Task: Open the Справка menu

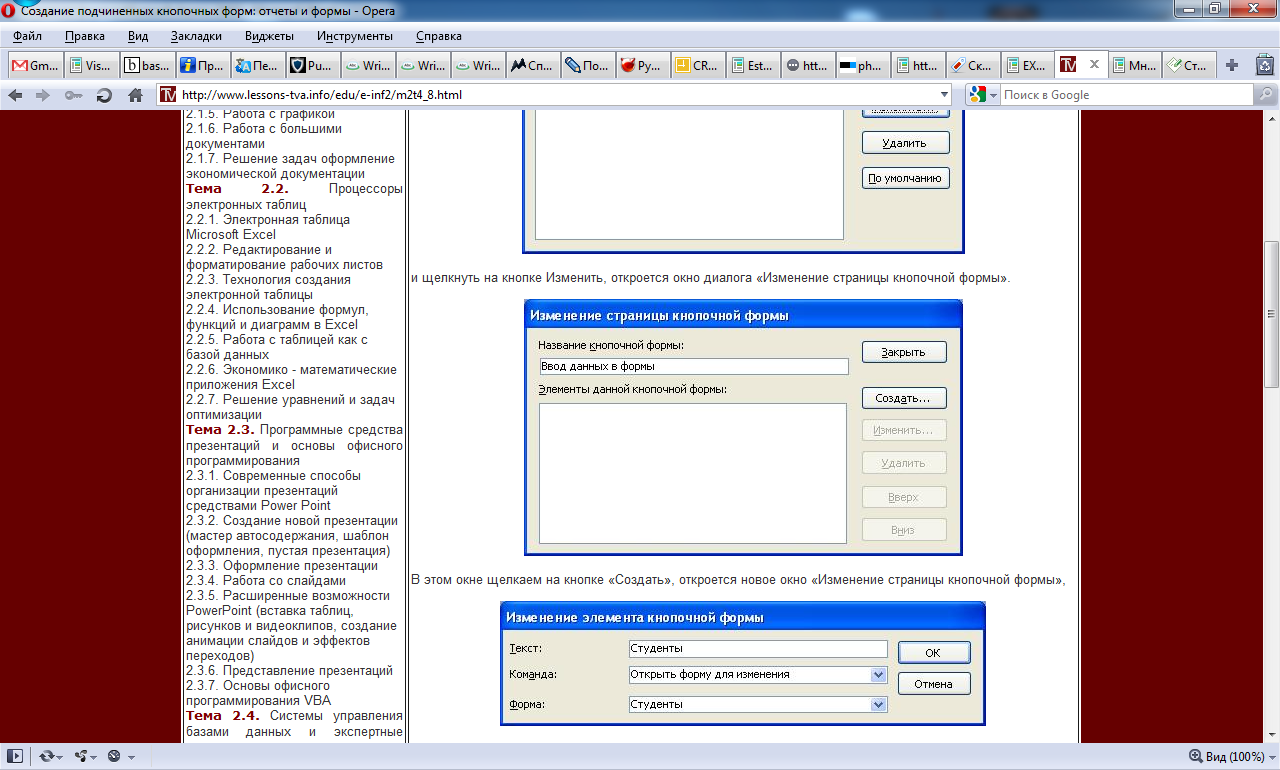Action: point(438,36)
